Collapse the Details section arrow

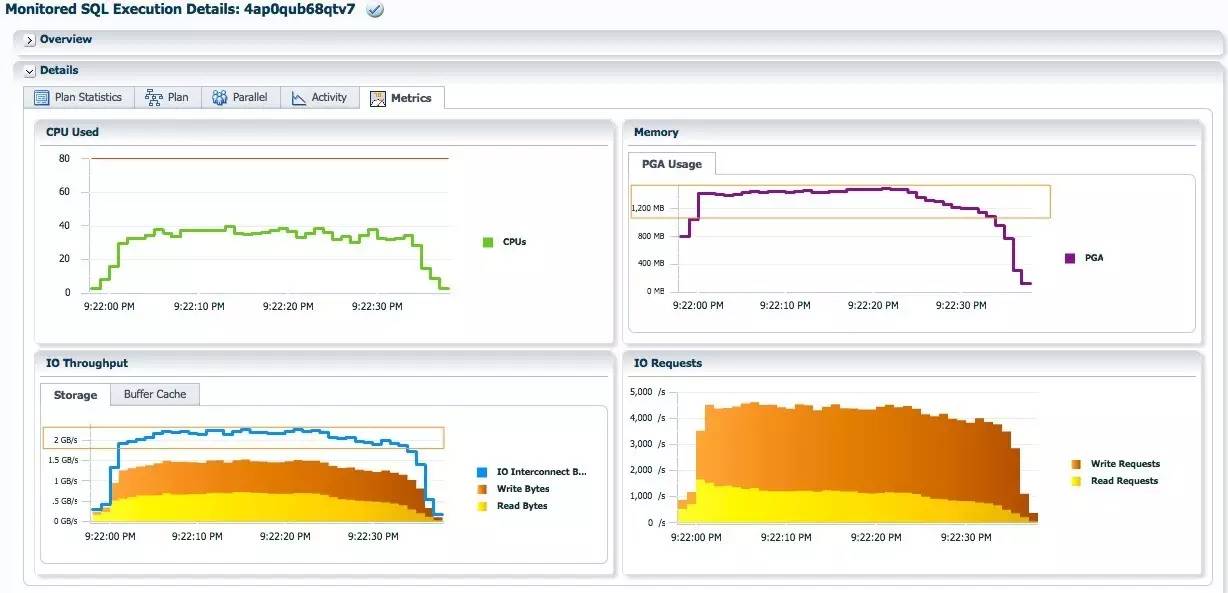click(x=30, y=71)
